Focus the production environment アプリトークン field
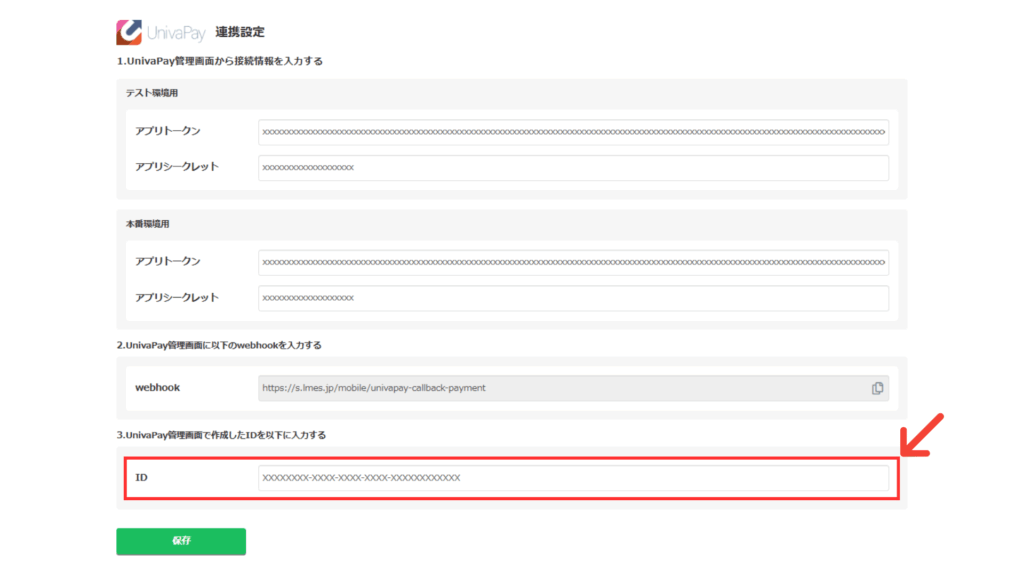Viewport: 1024px width, 576px height. [573, 263]
